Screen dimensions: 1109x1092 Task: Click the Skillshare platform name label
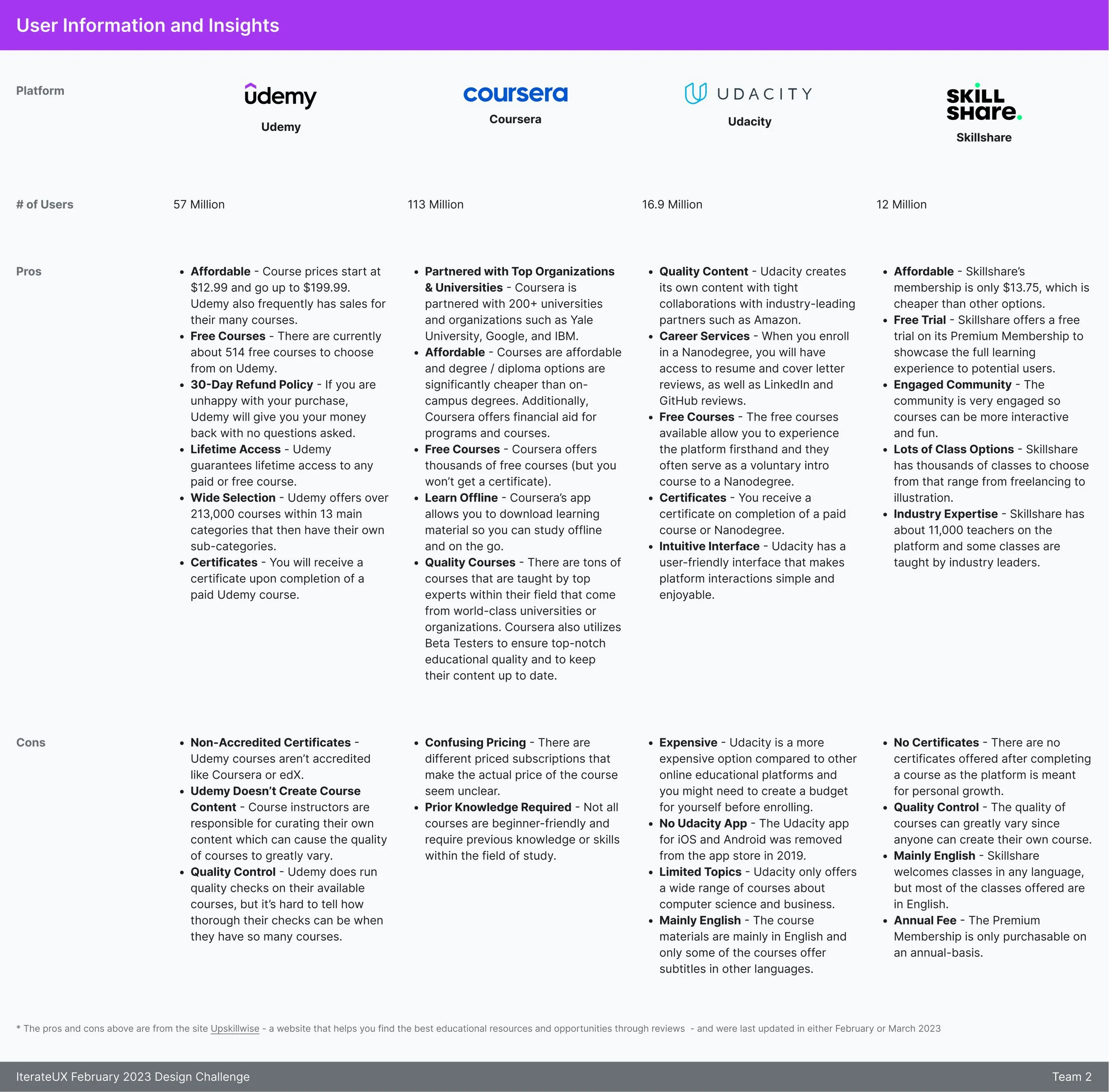(x=983, y=137)
